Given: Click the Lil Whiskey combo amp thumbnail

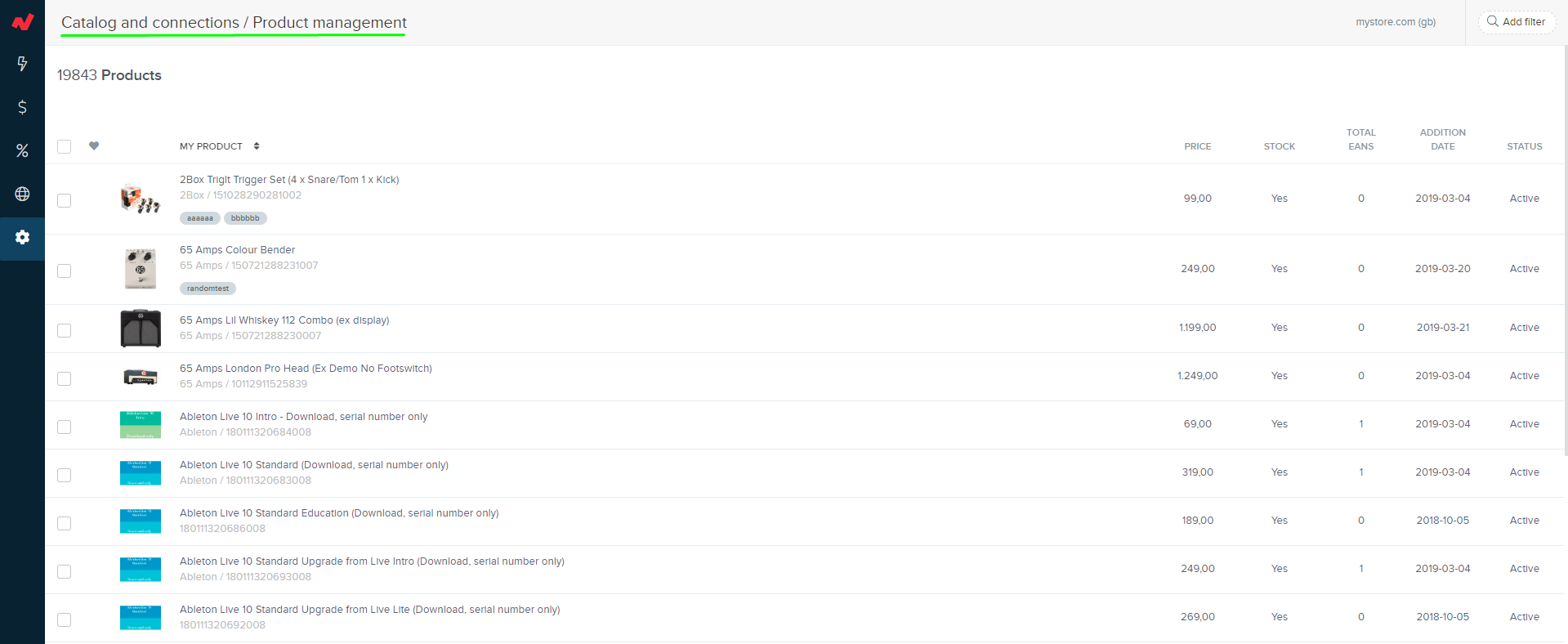Looking at the screenshot, I should 141,329.
